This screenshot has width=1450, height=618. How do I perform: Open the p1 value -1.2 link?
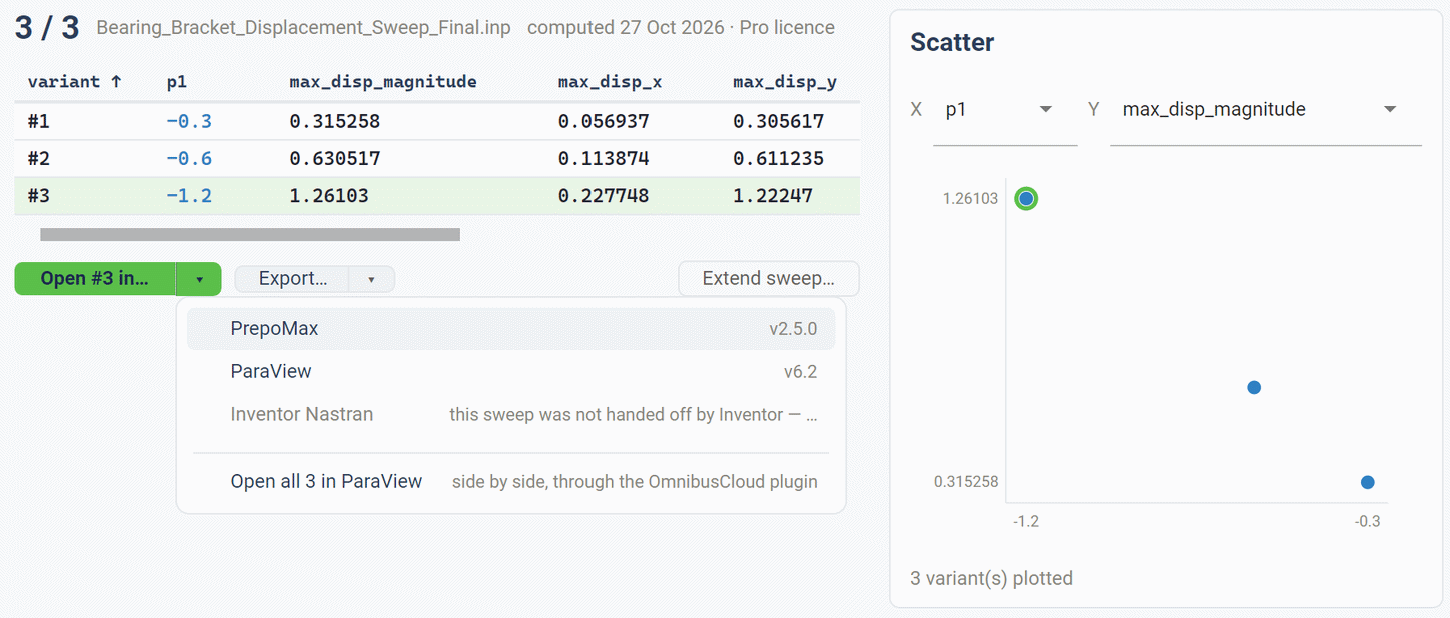pyautogui.click(x=189, y=196)
